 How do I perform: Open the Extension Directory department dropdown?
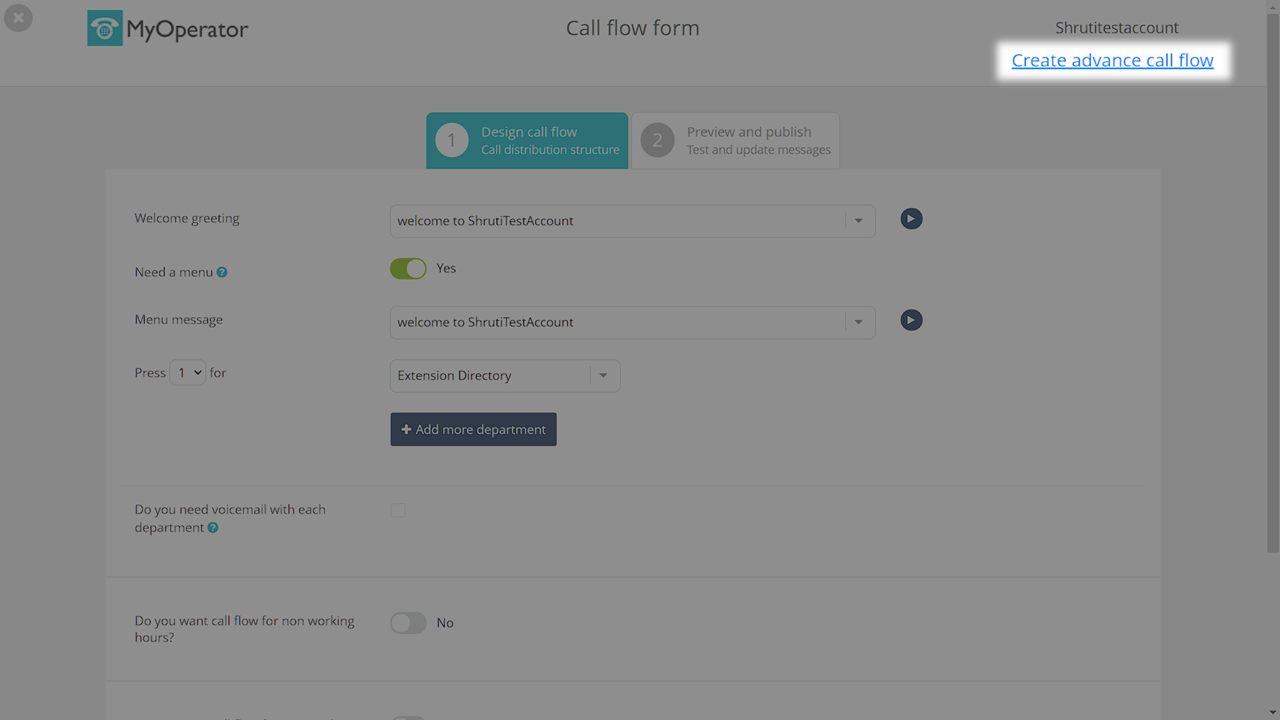(603, 376)
